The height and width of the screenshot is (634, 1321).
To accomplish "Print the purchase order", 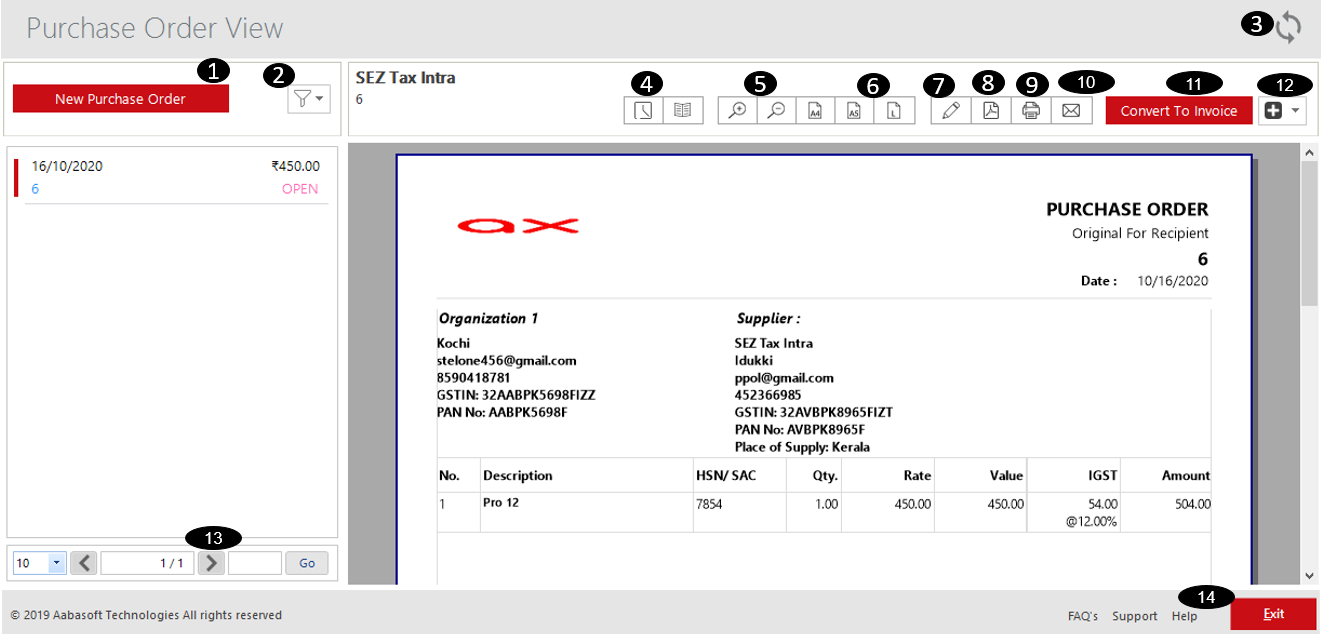I will click(1031, 110).
